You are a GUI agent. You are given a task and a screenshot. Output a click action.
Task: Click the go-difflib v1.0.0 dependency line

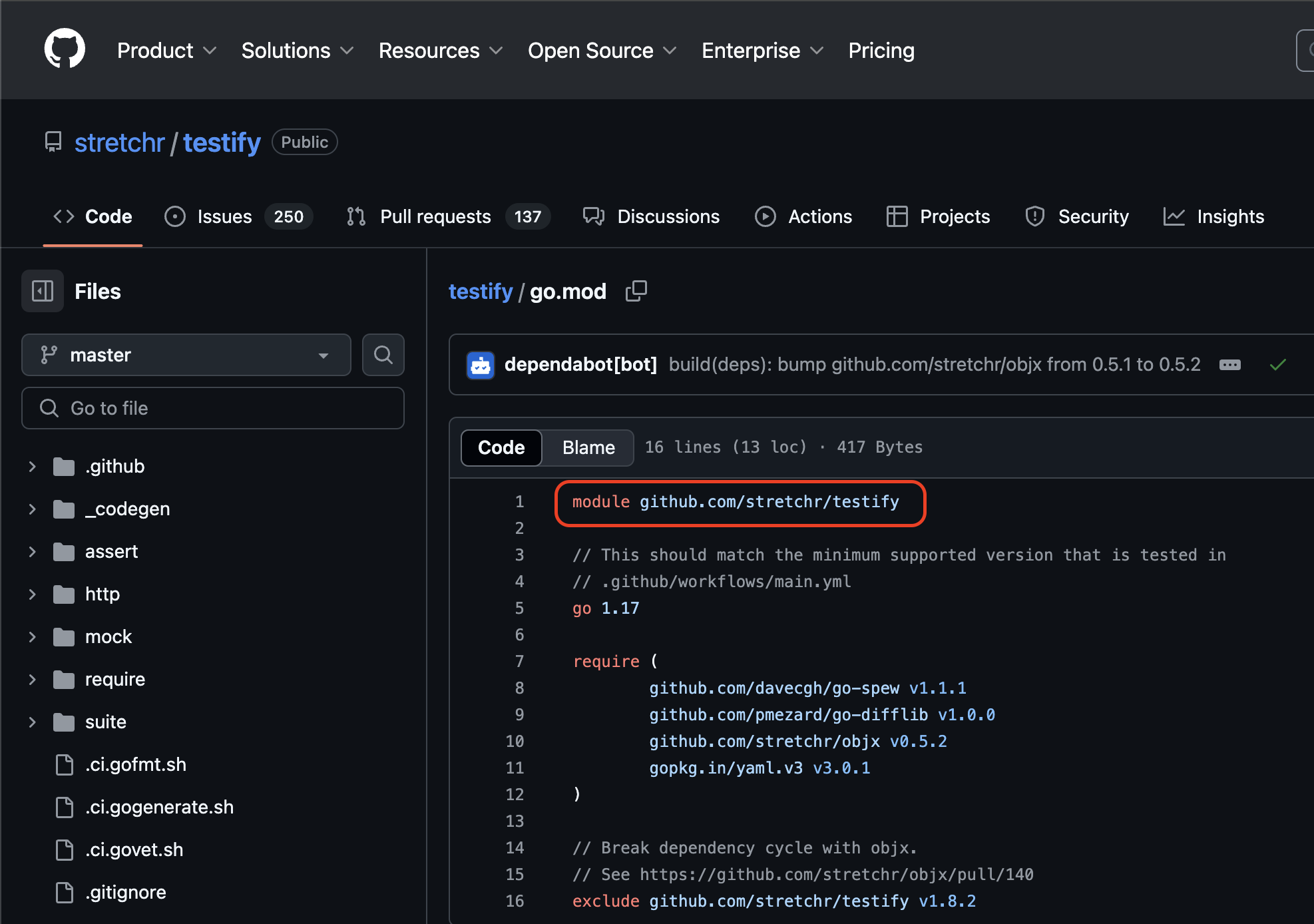(822, 714)
